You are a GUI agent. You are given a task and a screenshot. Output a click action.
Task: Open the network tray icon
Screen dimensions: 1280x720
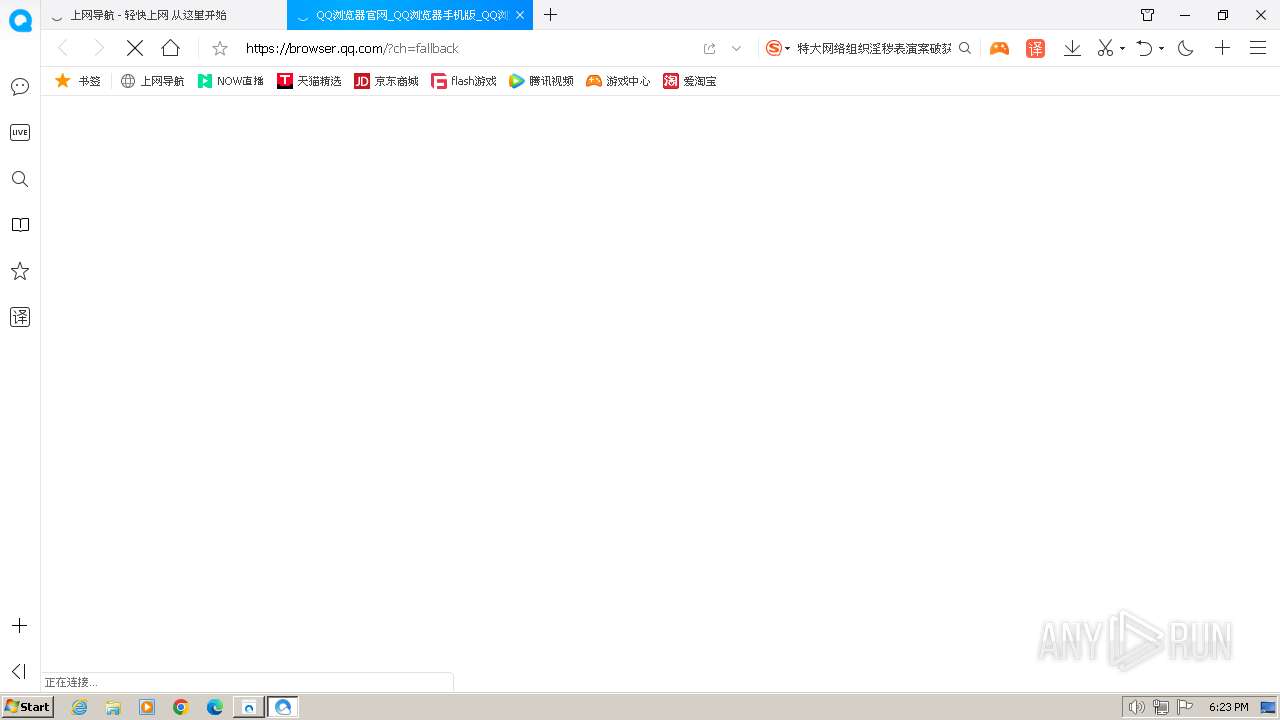click(1161, 707)
